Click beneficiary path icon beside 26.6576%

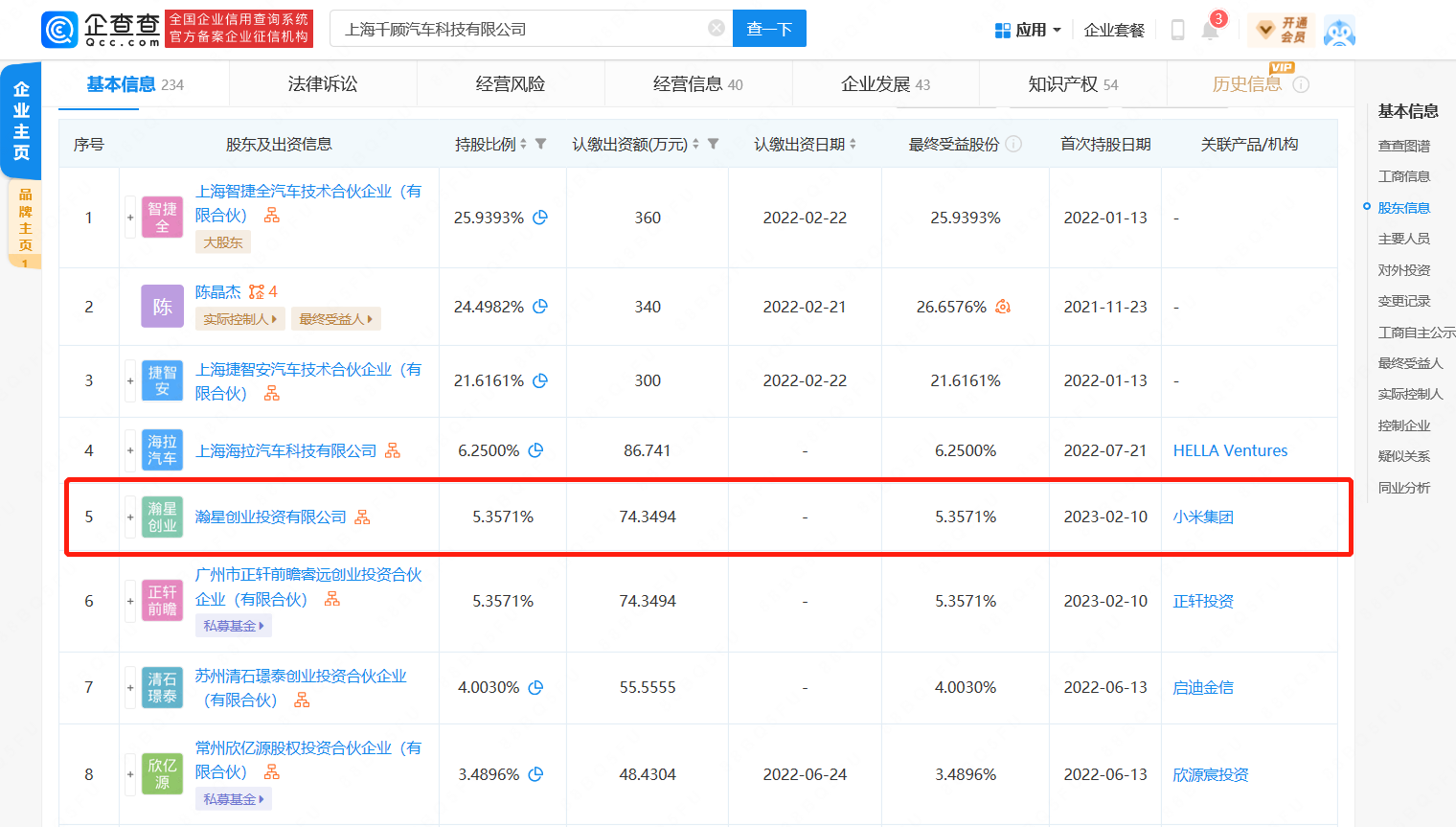coord(1003,307)
